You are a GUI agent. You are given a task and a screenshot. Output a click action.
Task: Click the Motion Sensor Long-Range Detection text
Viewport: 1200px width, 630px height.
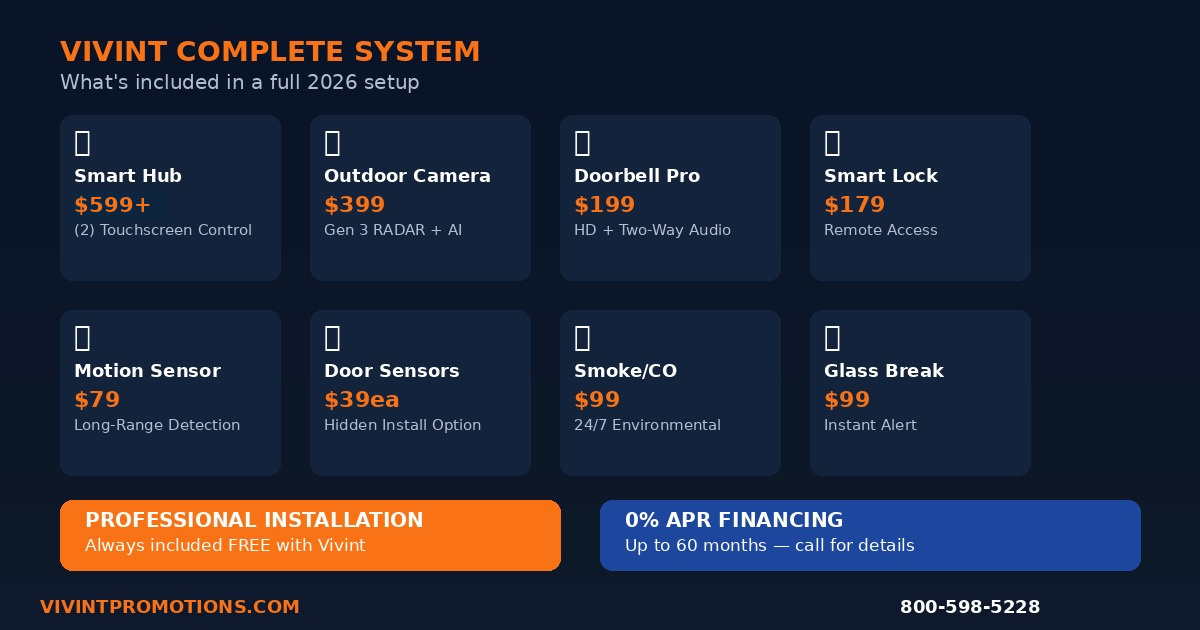(157, 425)
